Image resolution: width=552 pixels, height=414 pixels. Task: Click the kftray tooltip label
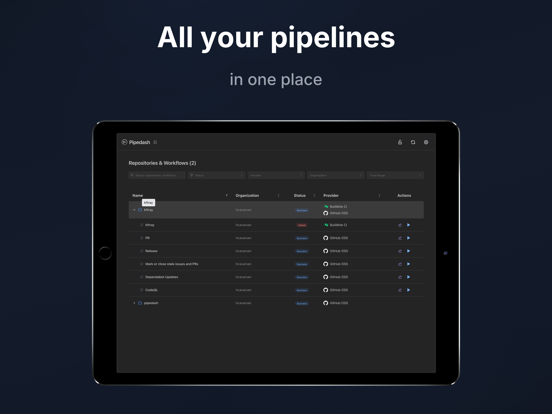(149, 203)
